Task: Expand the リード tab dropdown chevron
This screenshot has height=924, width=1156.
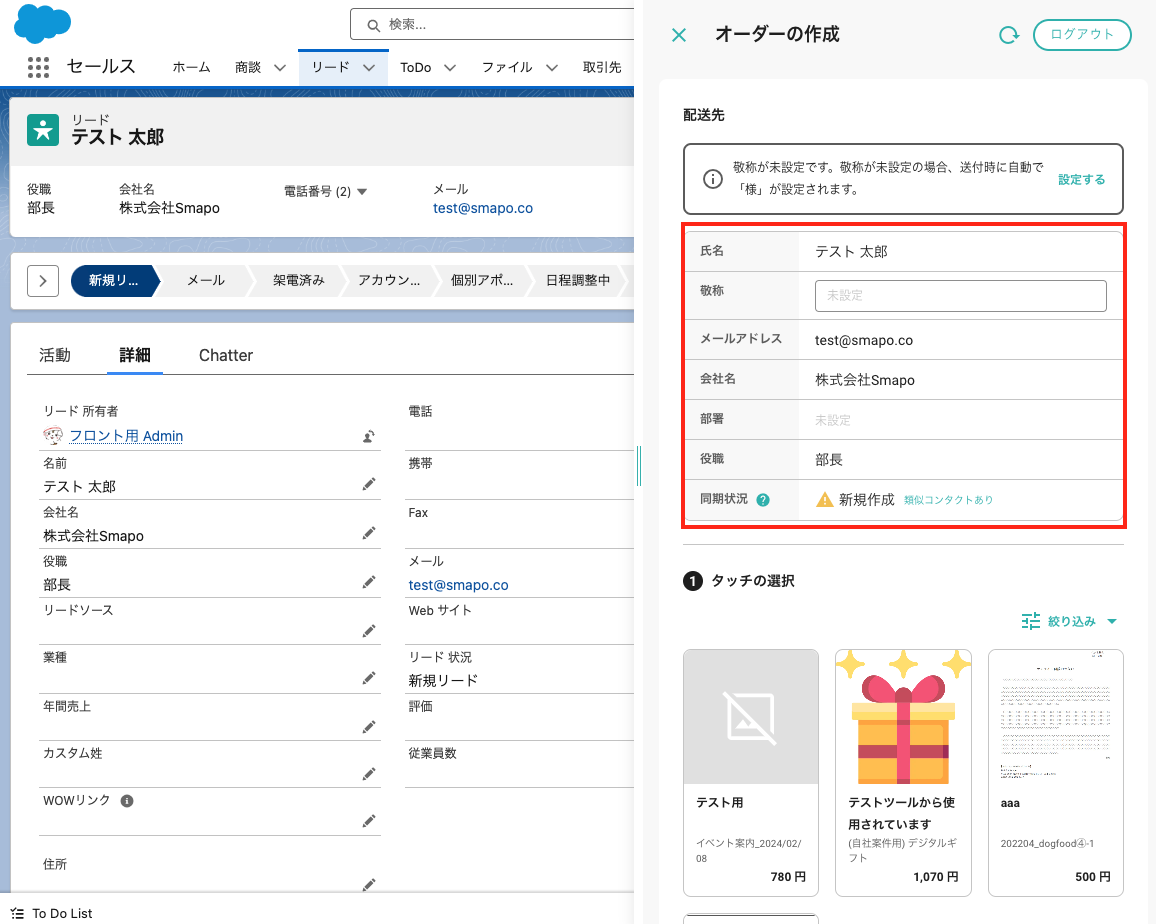Action: 369,68
